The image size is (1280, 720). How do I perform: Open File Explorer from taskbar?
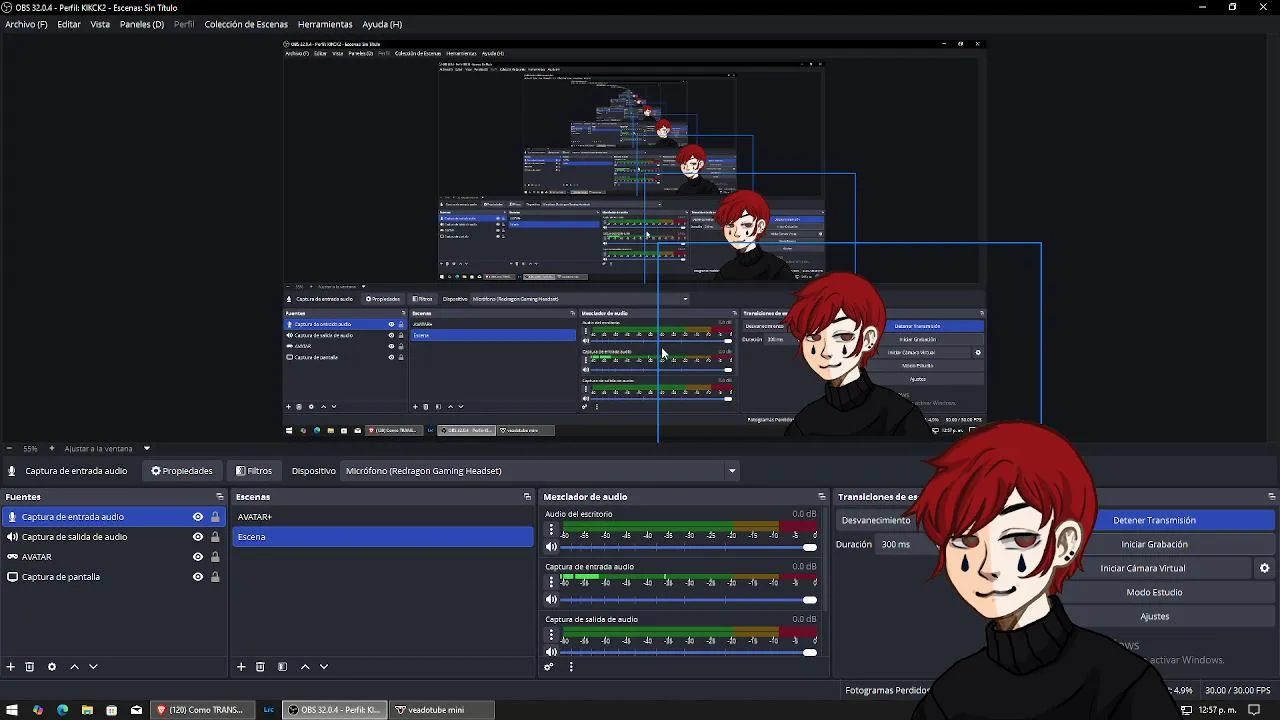point(87,710)
